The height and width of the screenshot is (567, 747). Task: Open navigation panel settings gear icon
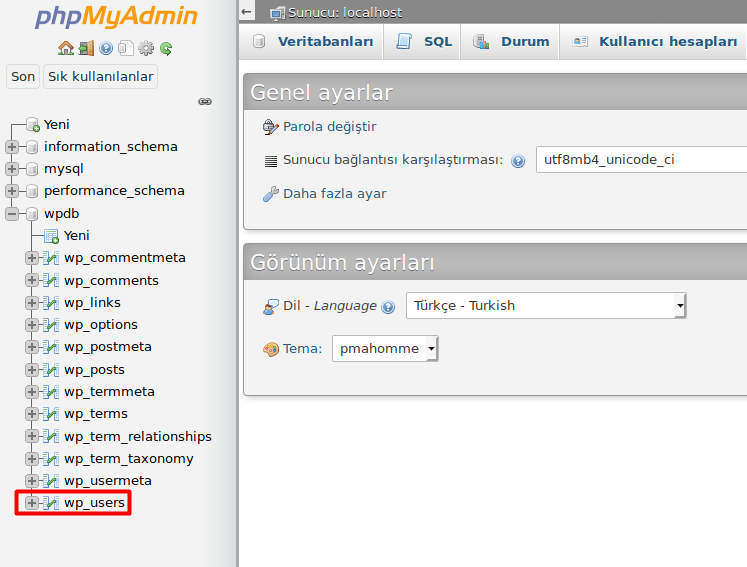coord(146,48)
